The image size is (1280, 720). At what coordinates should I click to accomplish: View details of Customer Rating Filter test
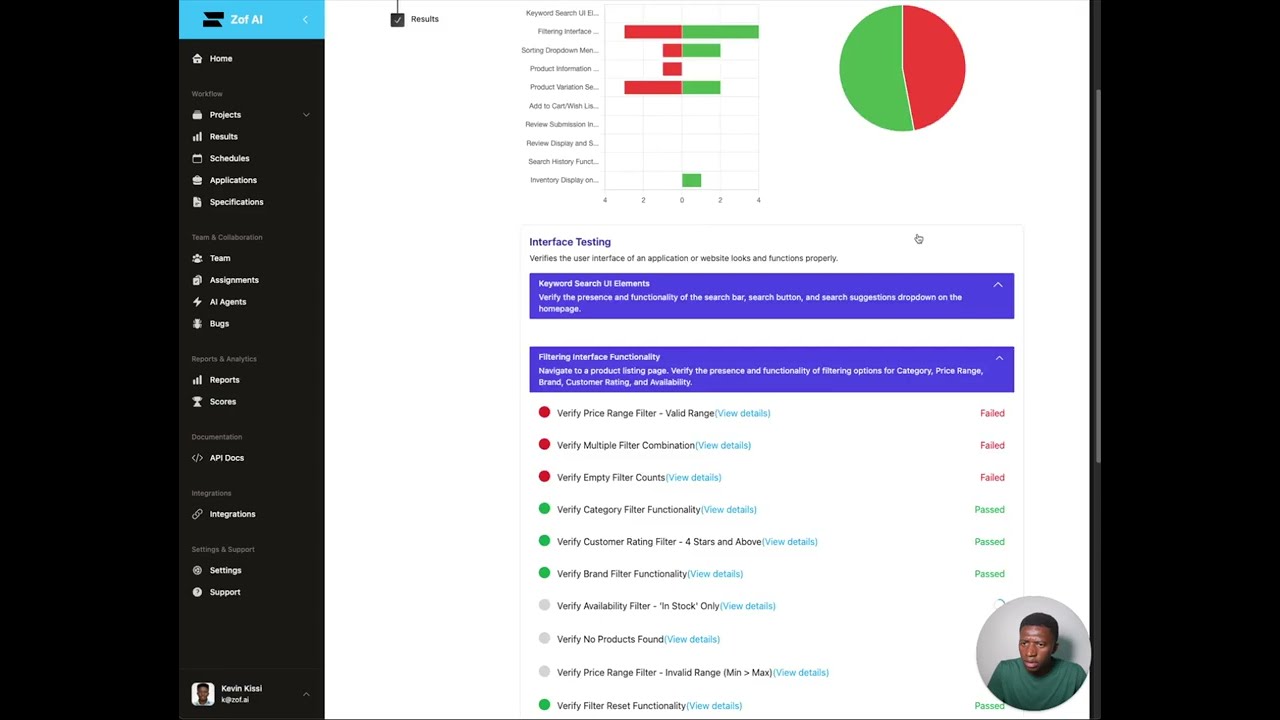[x=790, y=541]
